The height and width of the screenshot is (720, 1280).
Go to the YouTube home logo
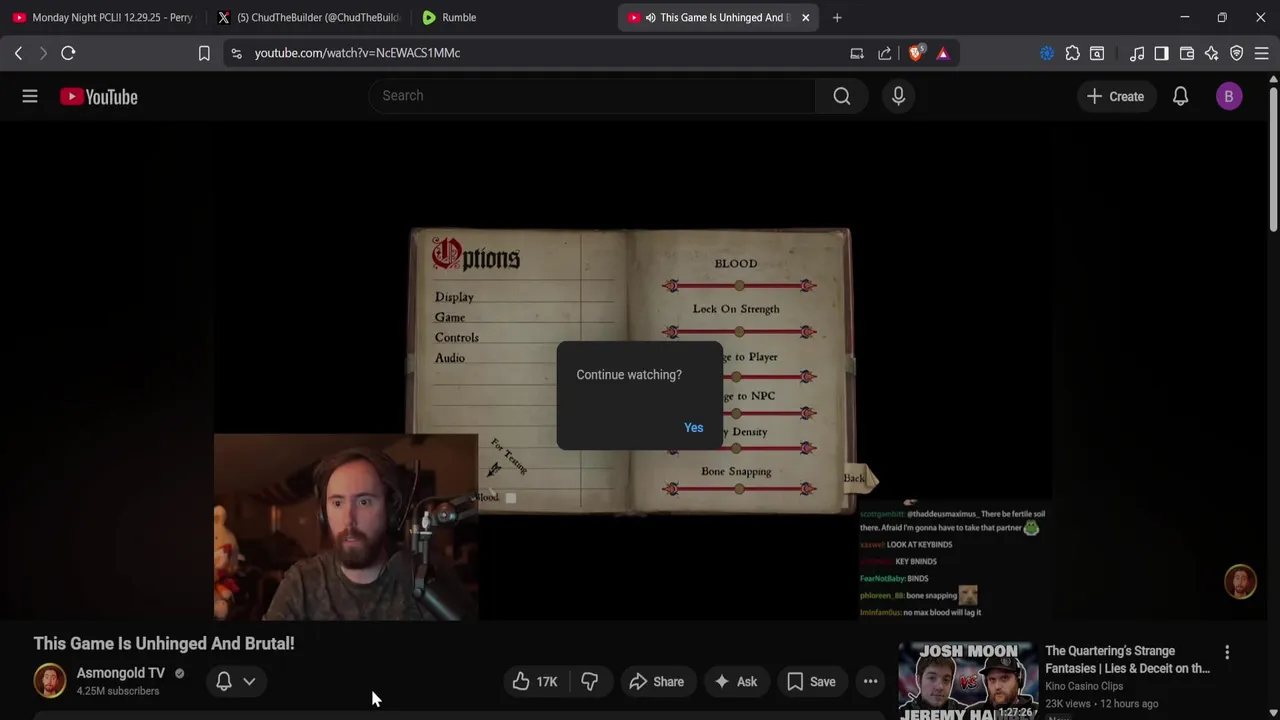pyautogui.click(x=98, y=97)
